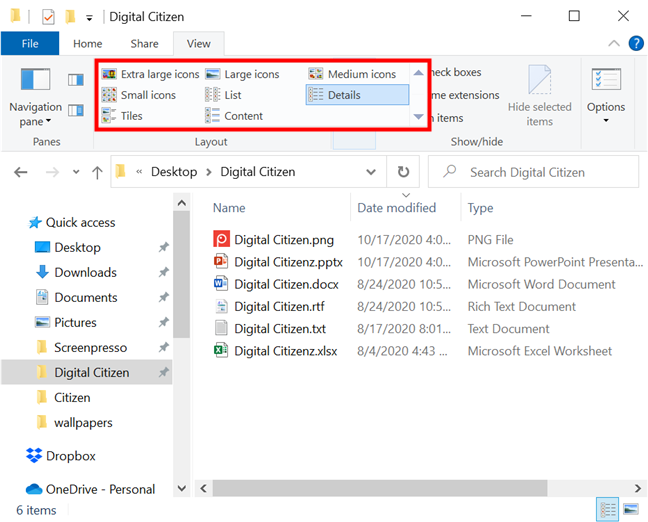Open the Recent locations dropdown
648x522 pixels.
point(76,172)
